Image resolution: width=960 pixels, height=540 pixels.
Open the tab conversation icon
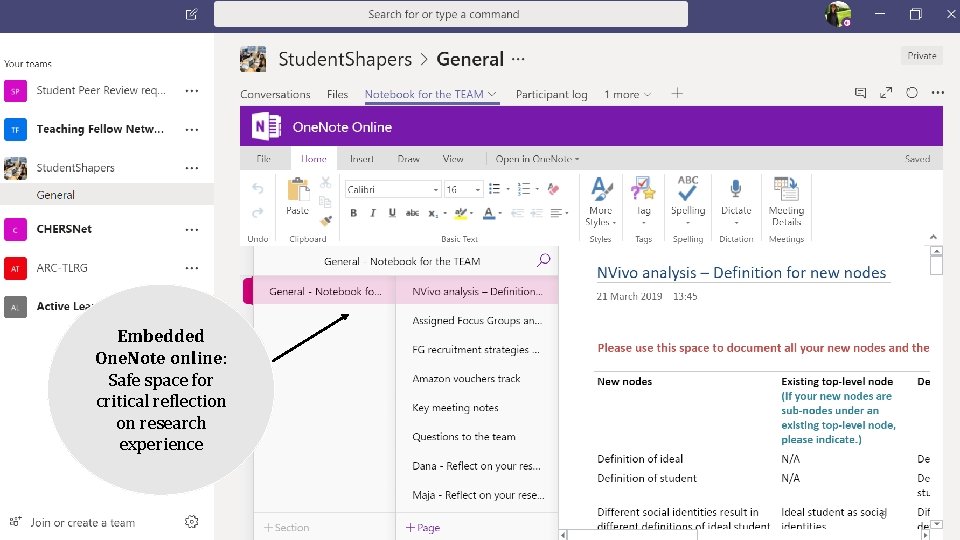click(860, 93)
